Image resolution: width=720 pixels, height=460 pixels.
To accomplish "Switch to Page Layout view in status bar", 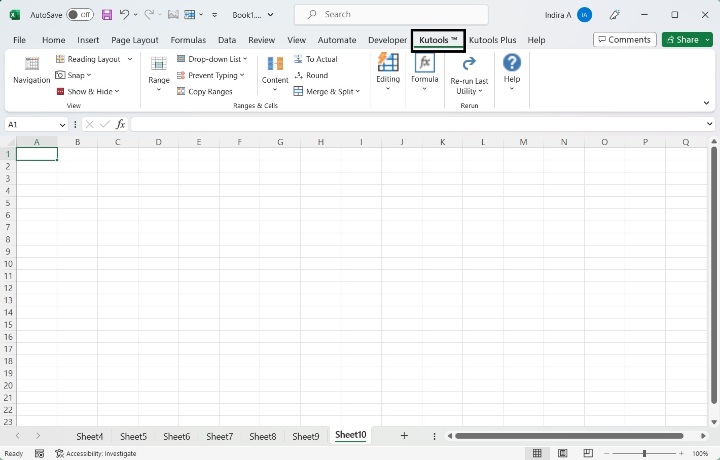I will (562, 453).
